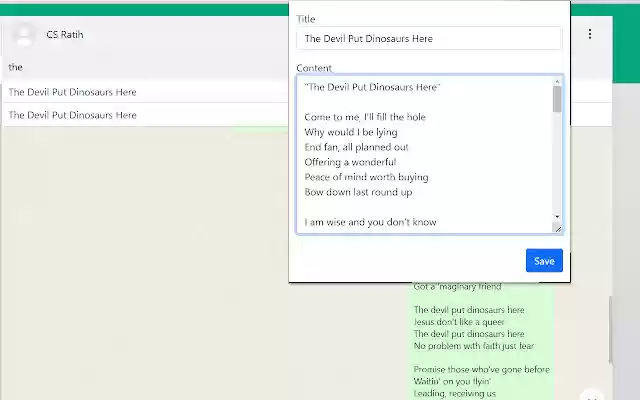Click the CS Ratih contact name
The image size is (640, 400).
coord(65,35)
